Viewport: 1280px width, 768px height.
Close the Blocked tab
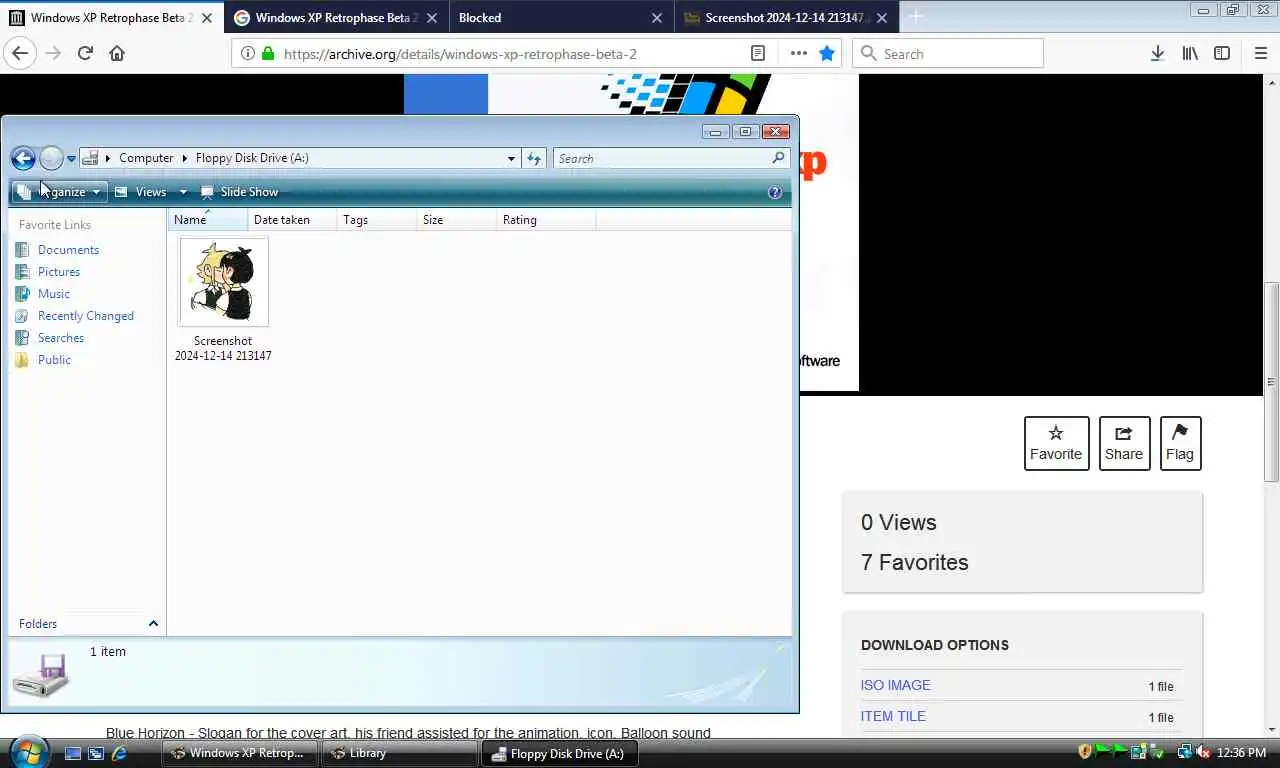tap(657, 18)
